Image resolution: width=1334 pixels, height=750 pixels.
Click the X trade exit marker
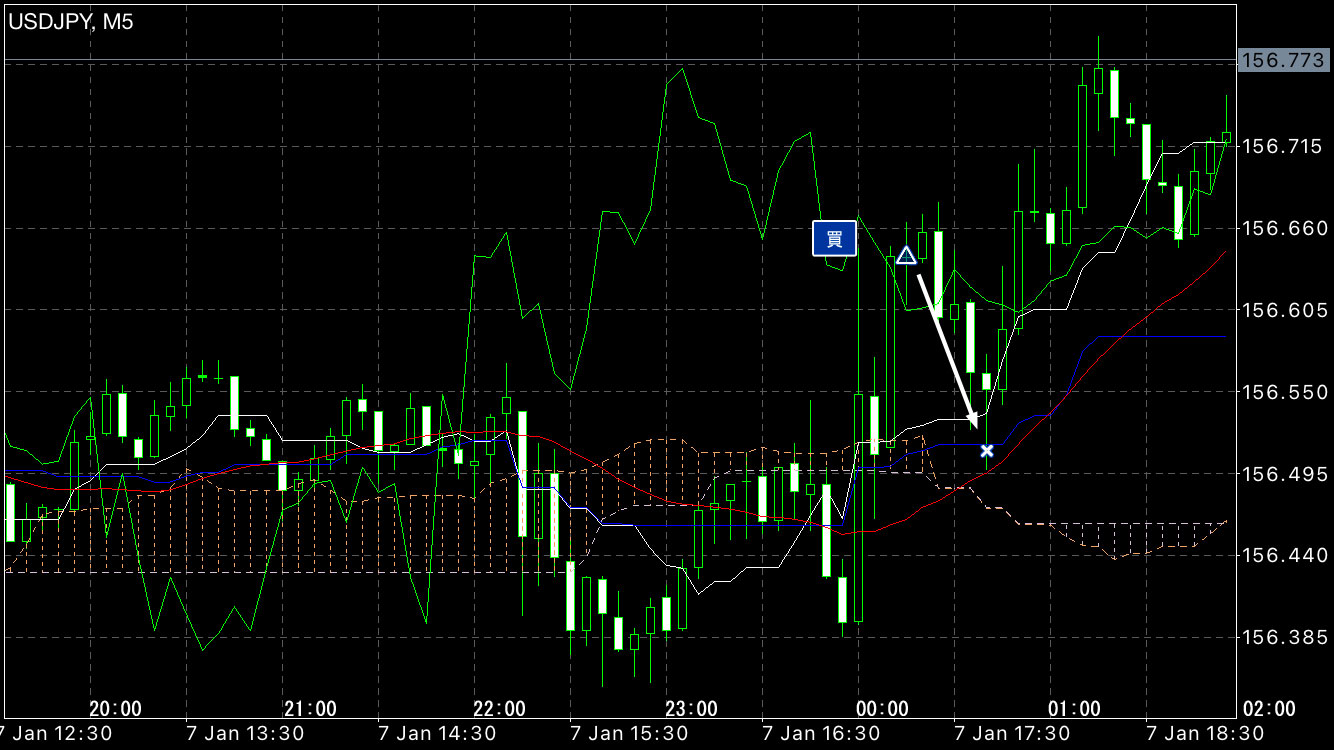click(x=987, y=451)
